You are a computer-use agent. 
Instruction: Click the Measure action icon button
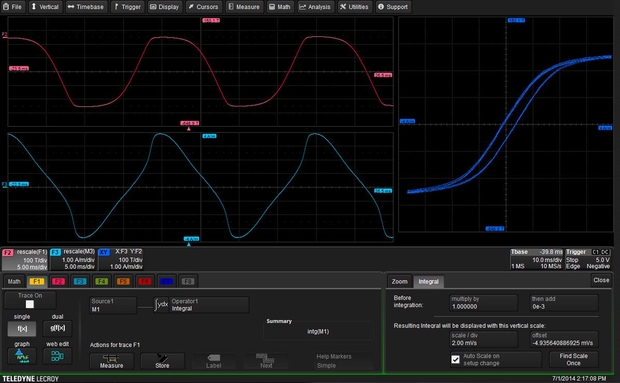click(x=112, y=361)
